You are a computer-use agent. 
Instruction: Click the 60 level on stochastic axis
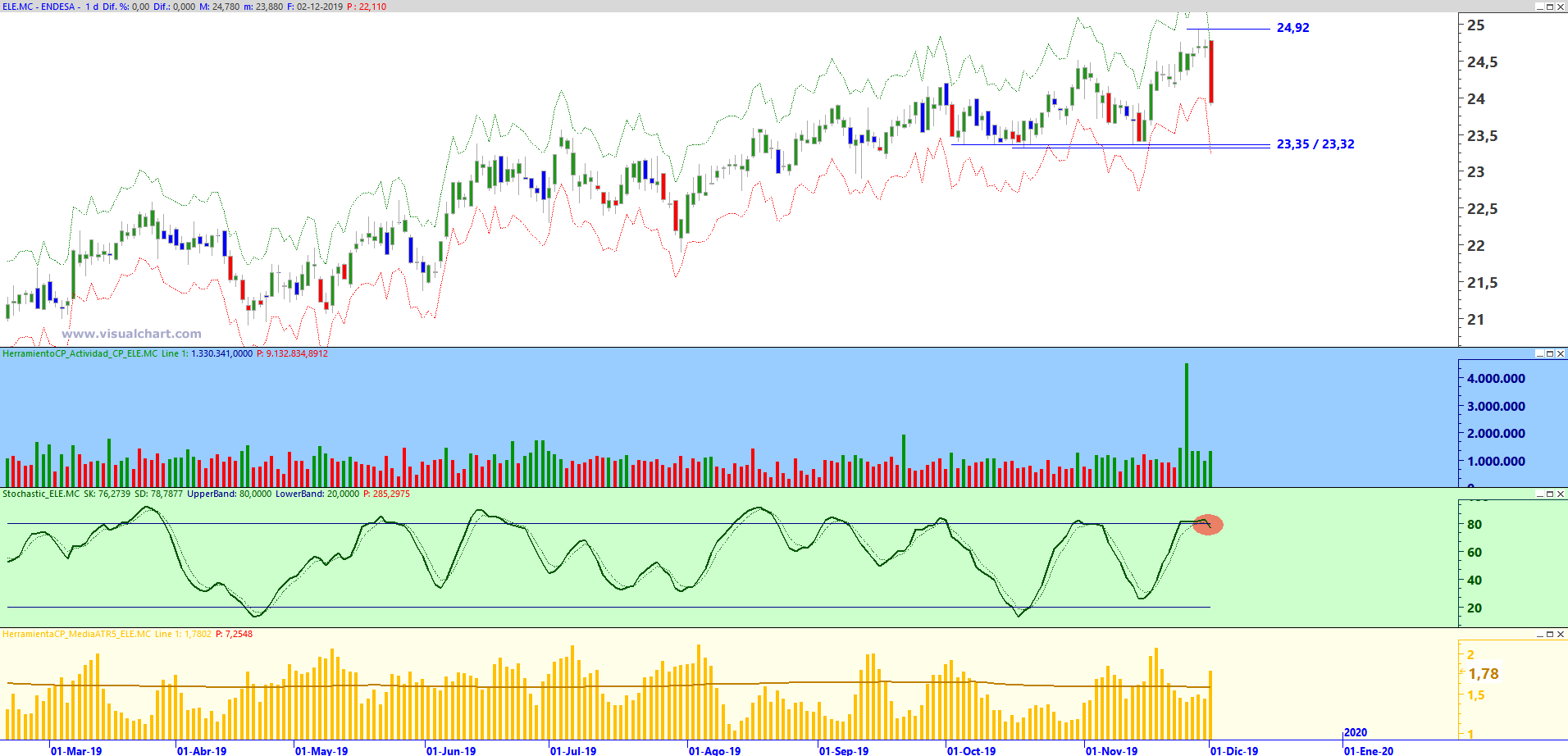[1475, 553]
